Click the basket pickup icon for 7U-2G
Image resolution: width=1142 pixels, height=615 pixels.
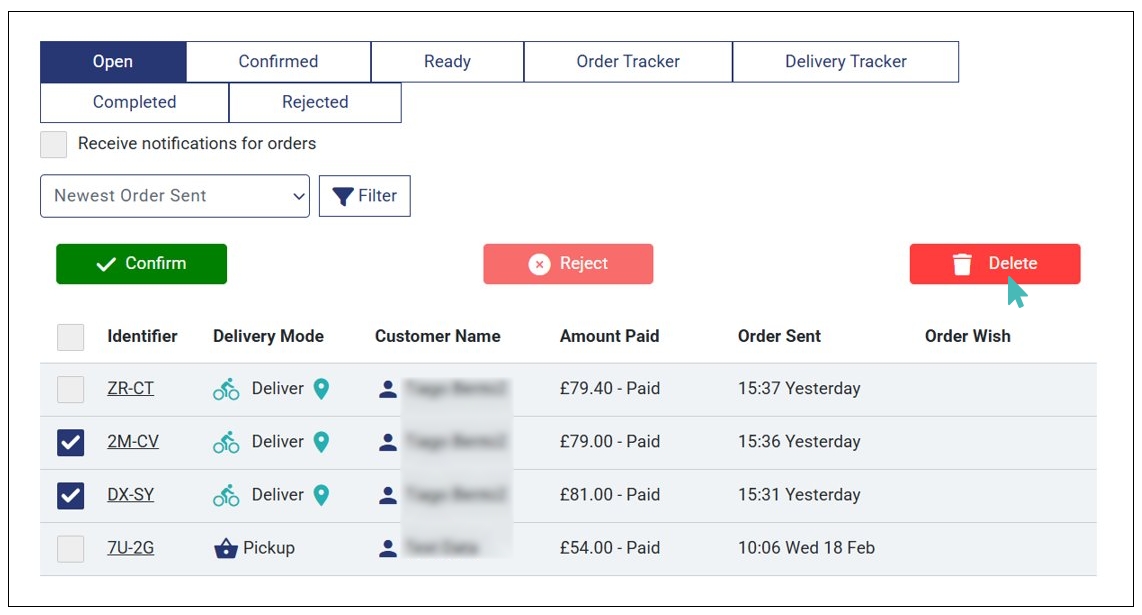pos(226,548)
